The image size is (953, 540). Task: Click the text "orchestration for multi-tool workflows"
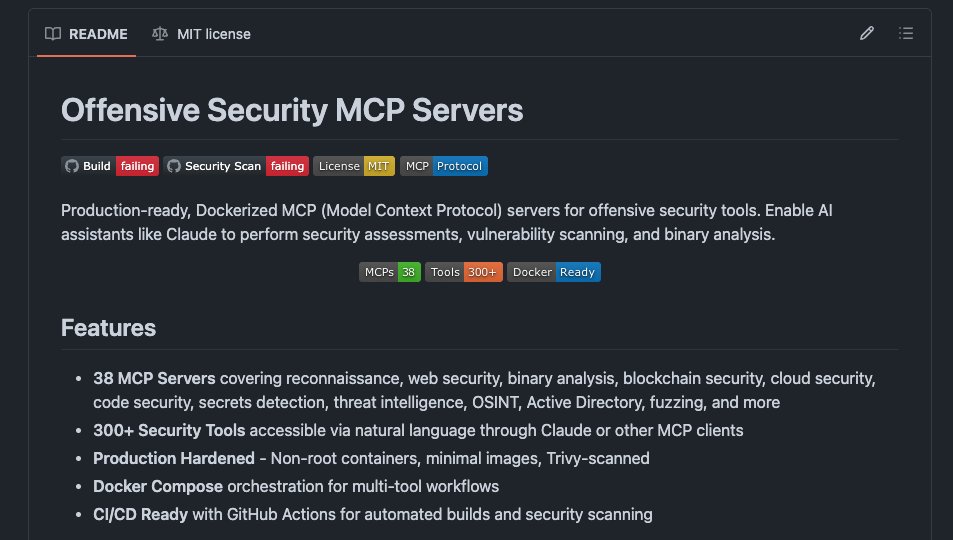(363, 486)
